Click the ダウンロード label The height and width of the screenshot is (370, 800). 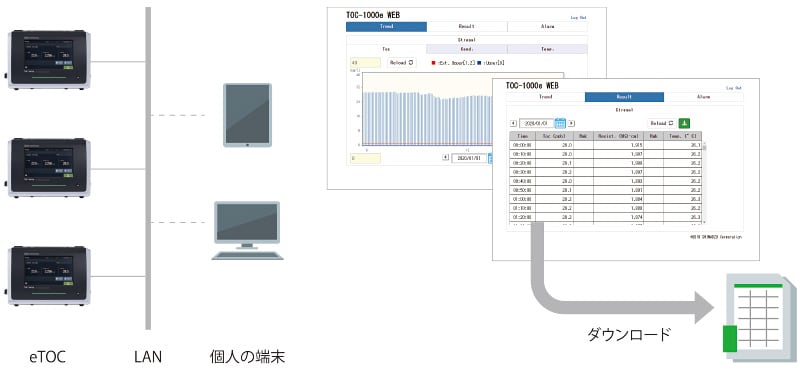629,335
